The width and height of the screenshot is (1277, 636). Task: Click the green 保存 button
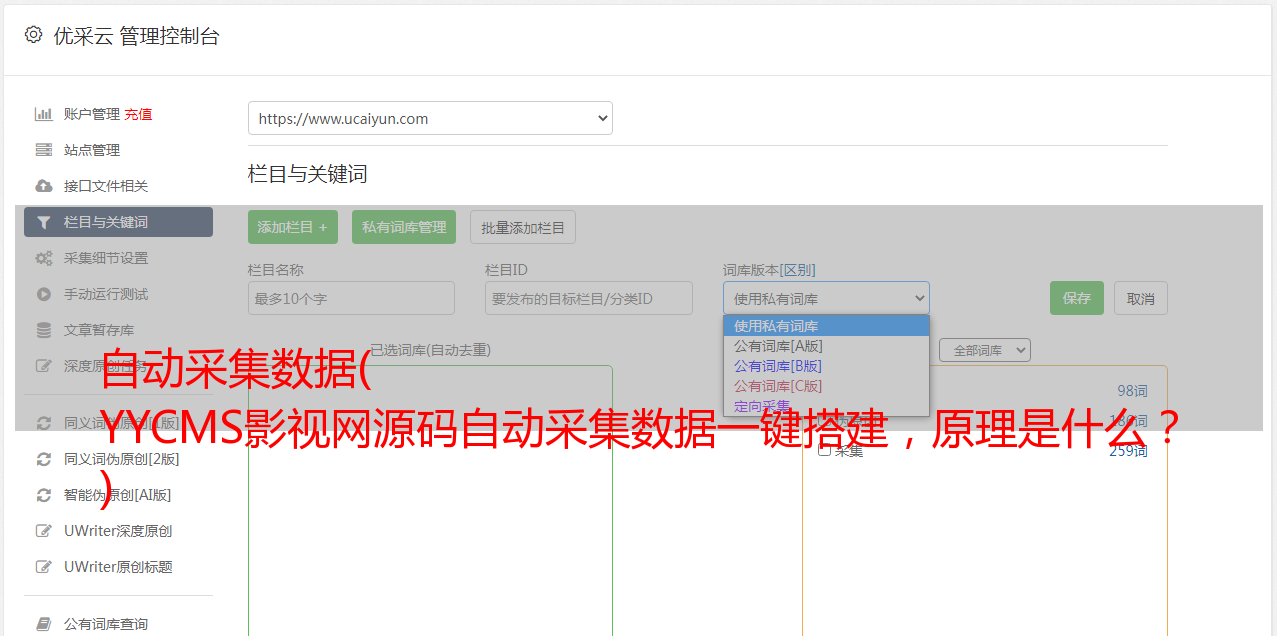pos(1077,298)
